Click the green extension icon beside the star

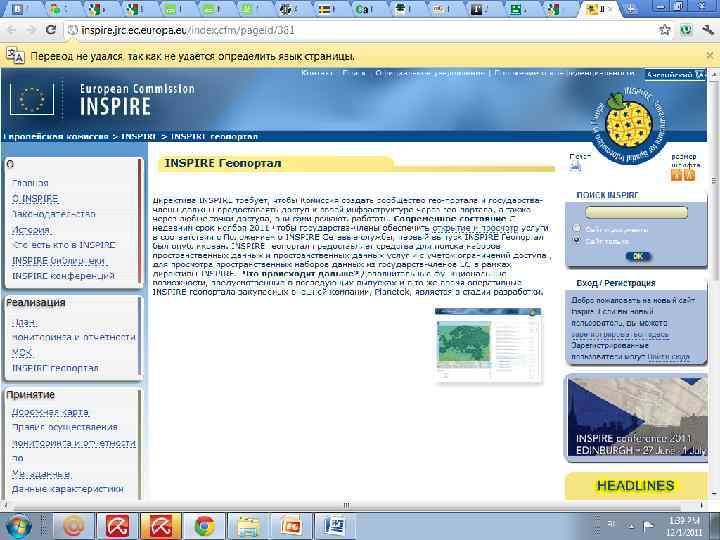pyautogui.click(x=686, y=30)
